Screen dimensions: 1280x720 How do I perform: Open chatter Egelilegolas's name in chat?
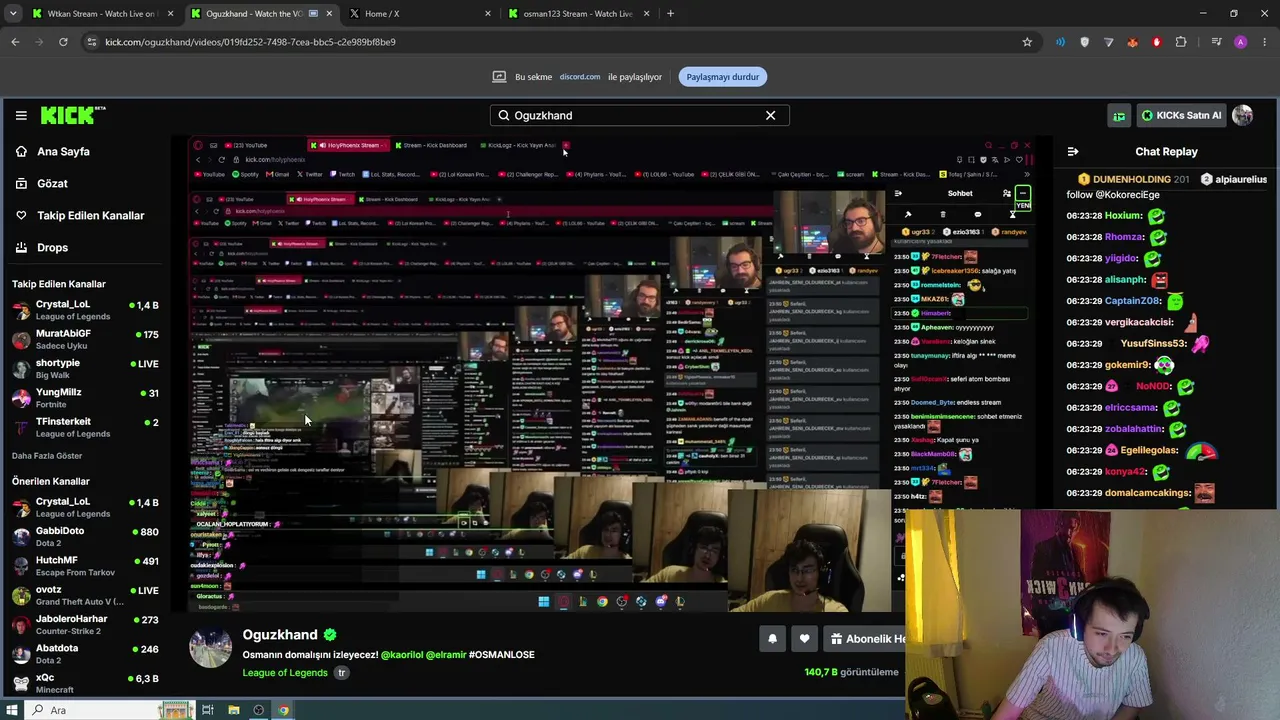click(1149, 450)
